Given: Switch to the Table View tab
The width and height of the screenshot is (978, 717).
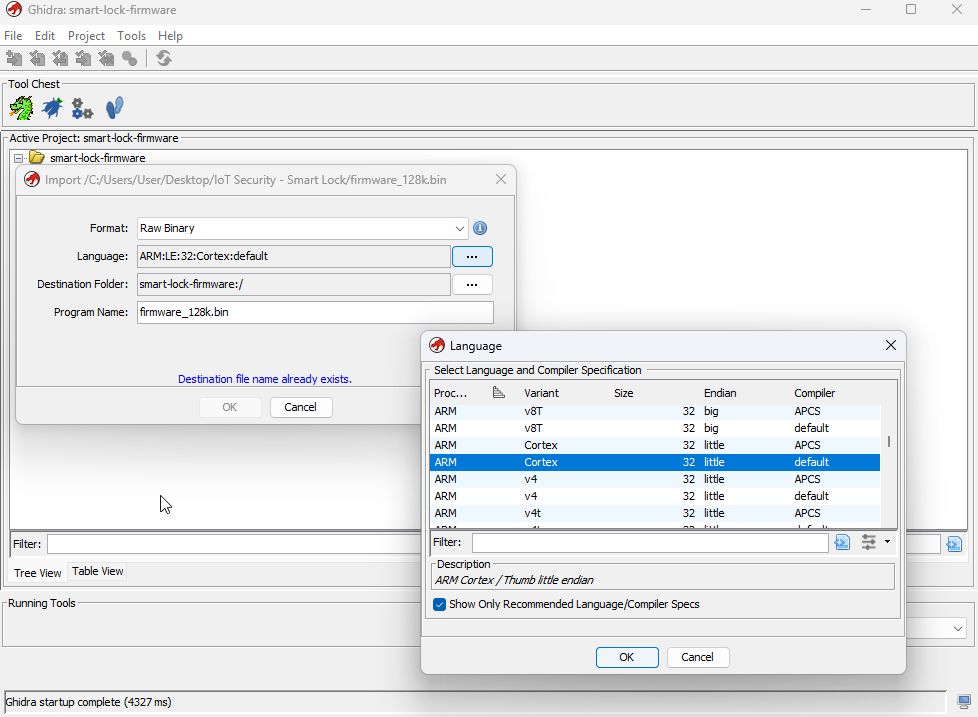Looking at the screenshot, I should [98, 572].
